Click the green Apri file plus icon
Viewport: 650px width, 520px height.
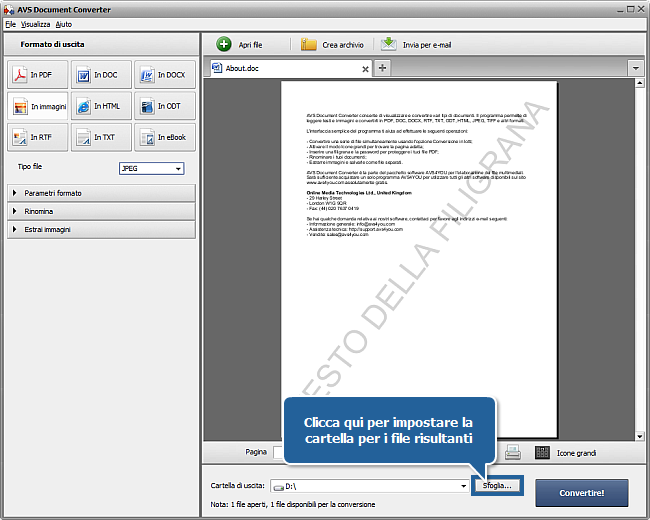(x=224, y=44)
